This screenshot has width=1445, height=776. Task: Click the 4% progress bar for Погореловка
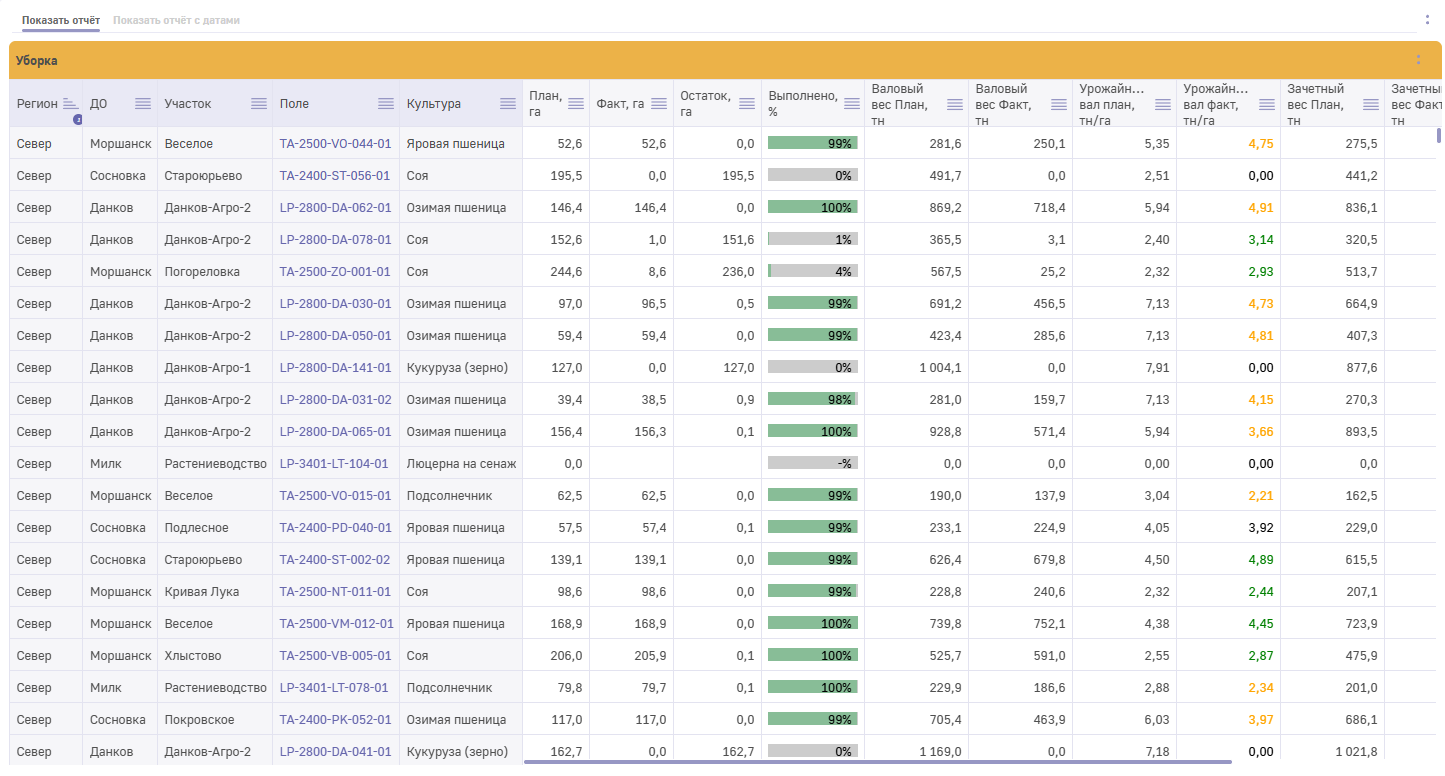coord(812,272)
